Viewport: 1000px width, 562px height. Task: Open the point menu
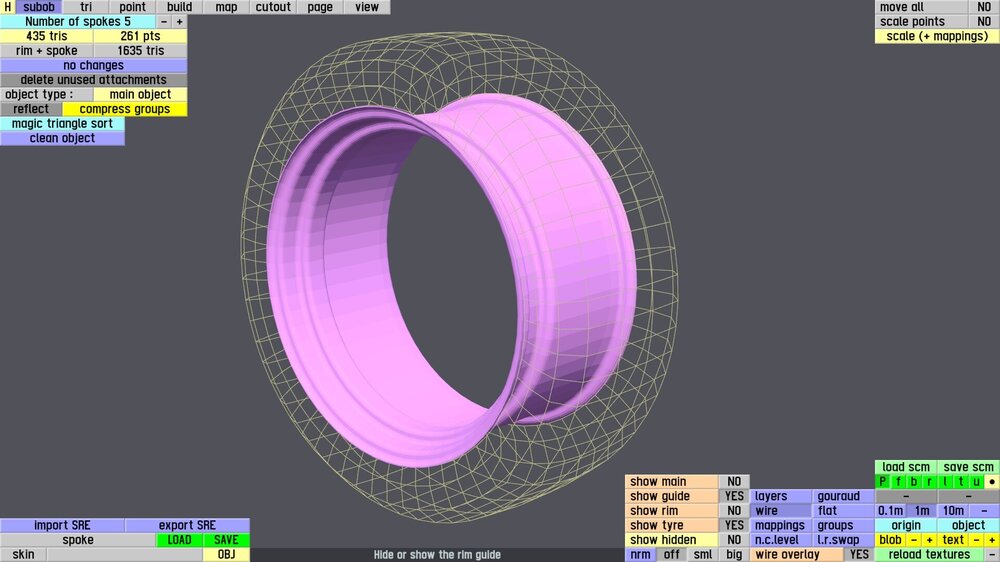point(133,7)
